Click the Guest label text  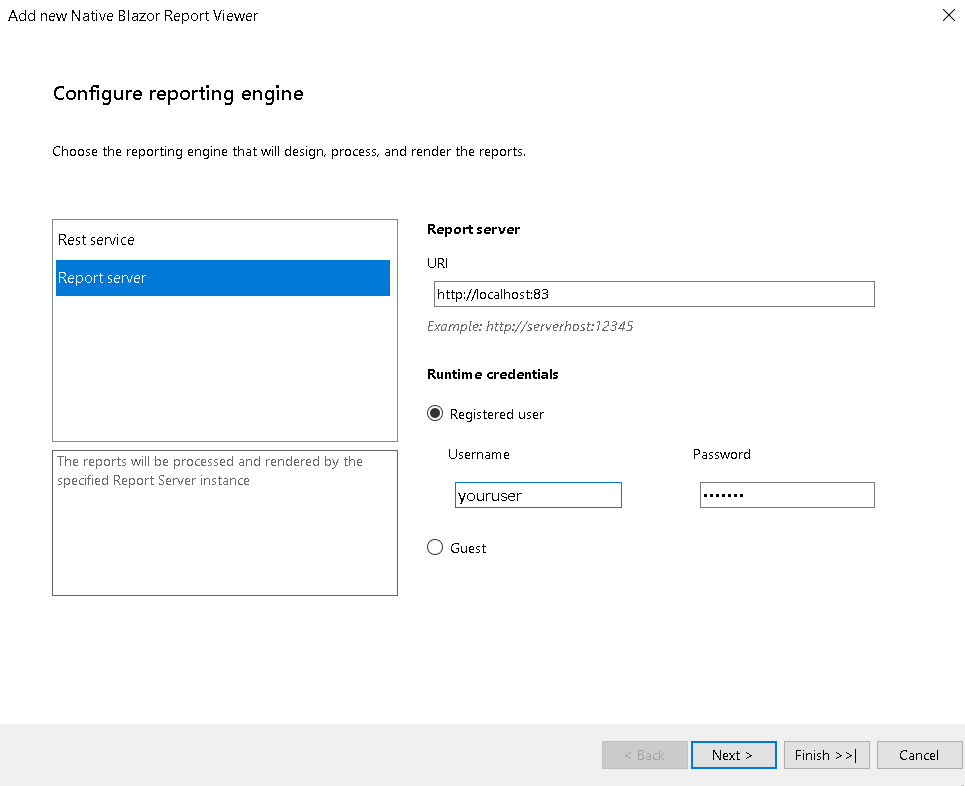coord(468,548)
